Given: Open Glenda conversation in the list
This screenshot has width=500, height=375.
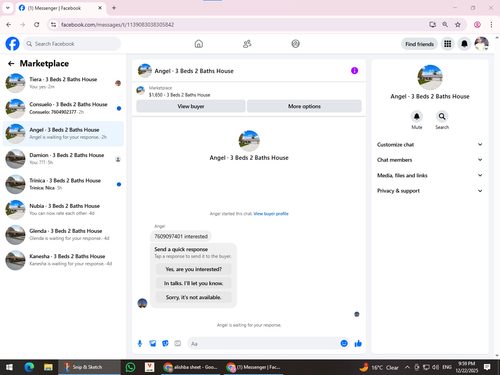Looking at the screenshot, I should (x=63, y=235).
